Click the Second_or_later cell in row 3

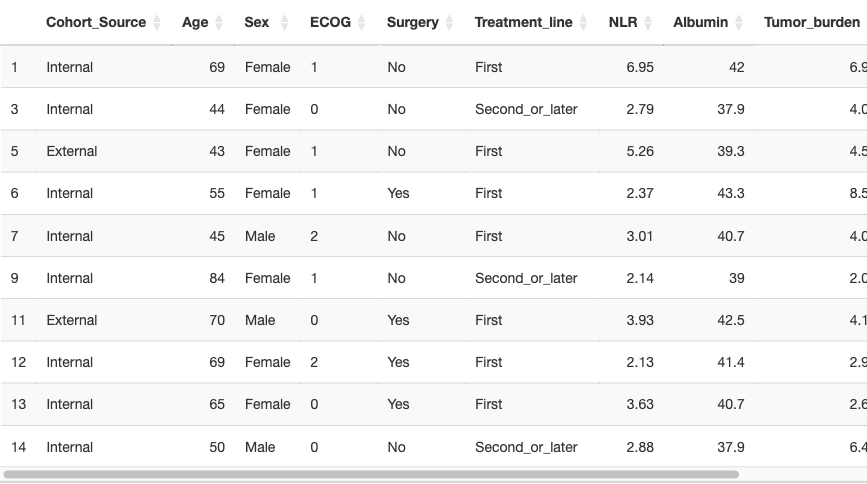click(526, 109)
